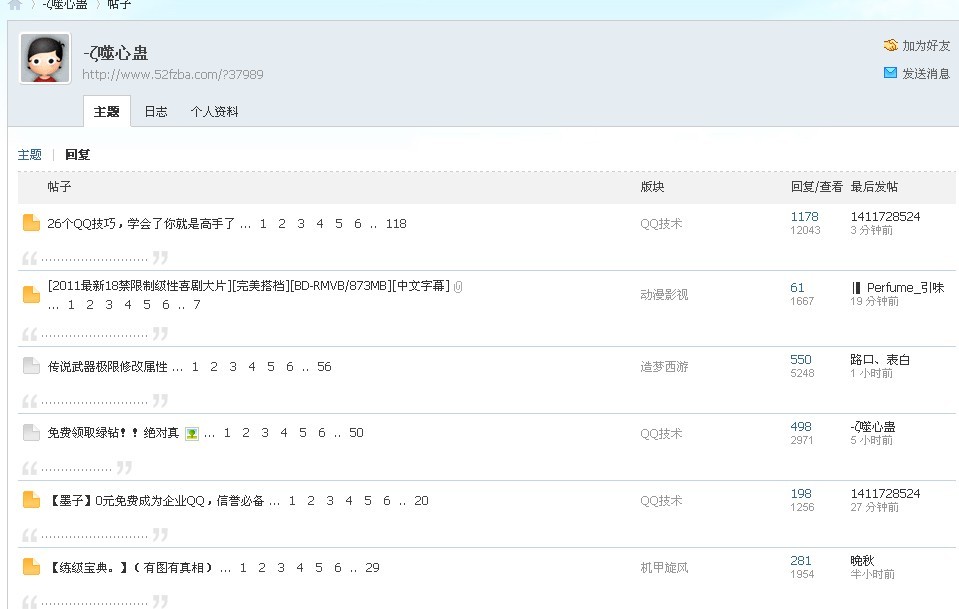The width and height of the screenshot is (959, 609).
Task: Click reply count 1178
Action: click(x=804, y=216)
